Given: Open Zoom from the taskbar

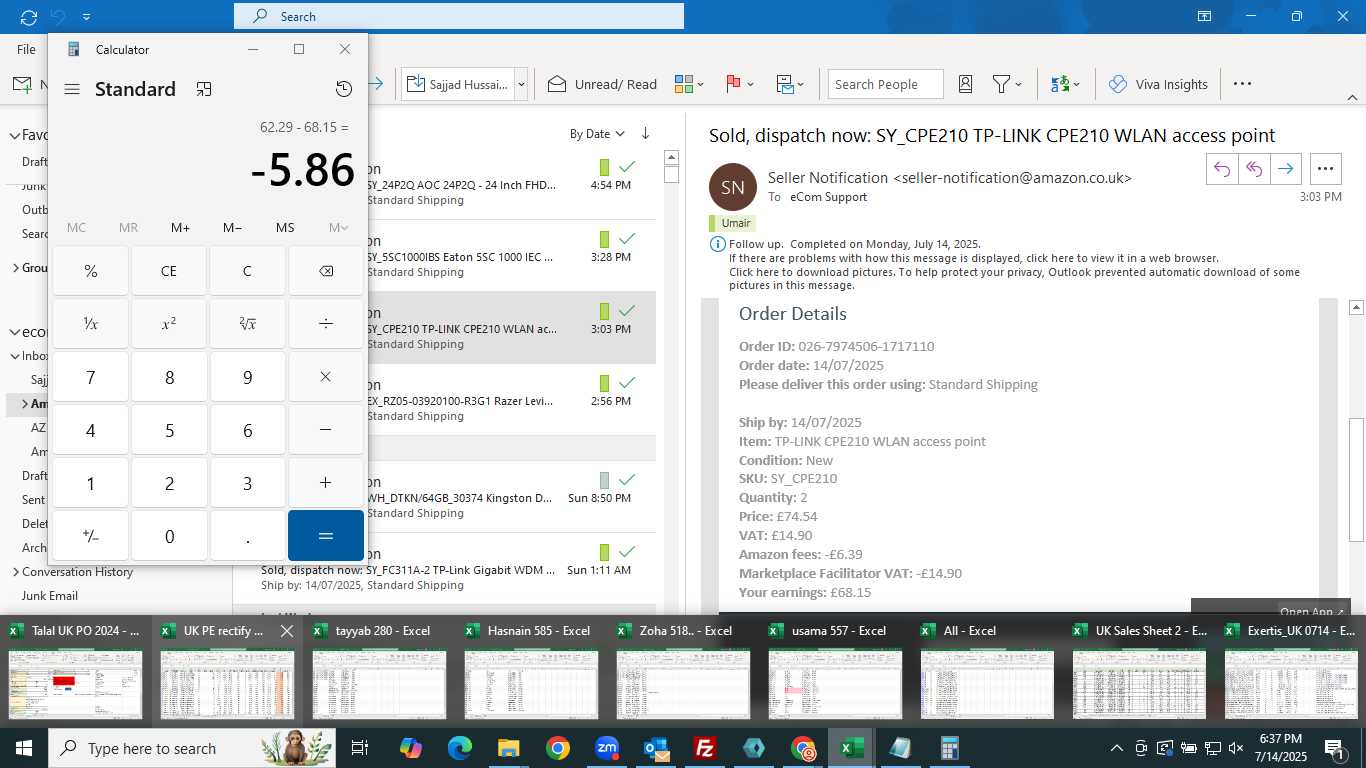Looking at the screenshot, I should pyautogui.click(x=606, y=748).
